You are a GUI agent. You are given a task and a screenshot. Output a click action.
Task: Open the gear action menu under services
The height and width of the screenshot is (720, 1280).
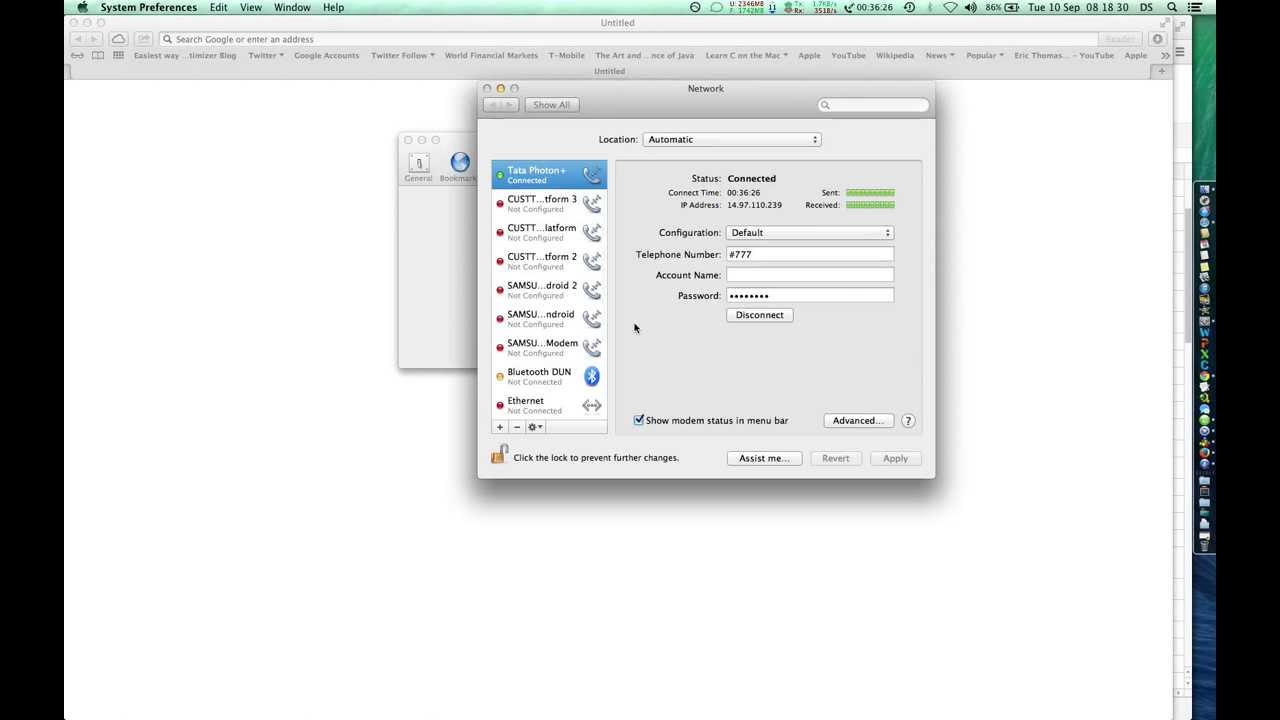click(535, 427)
